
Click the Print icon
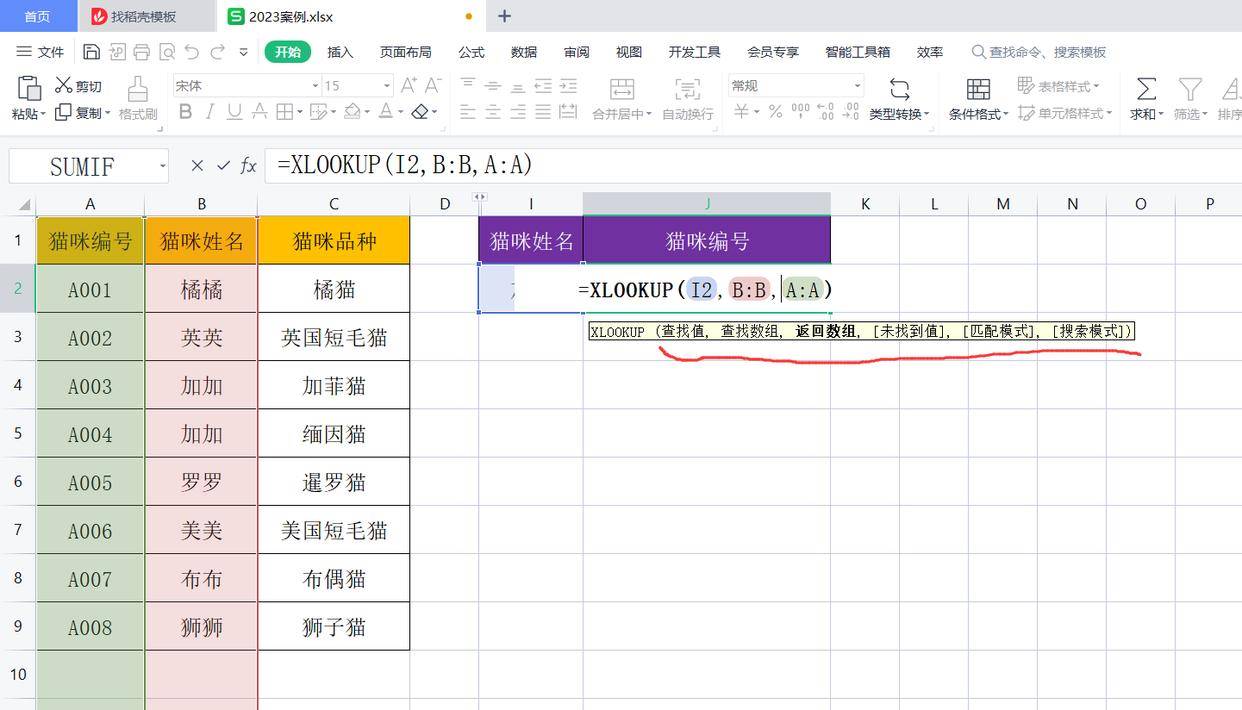point(141,52)
